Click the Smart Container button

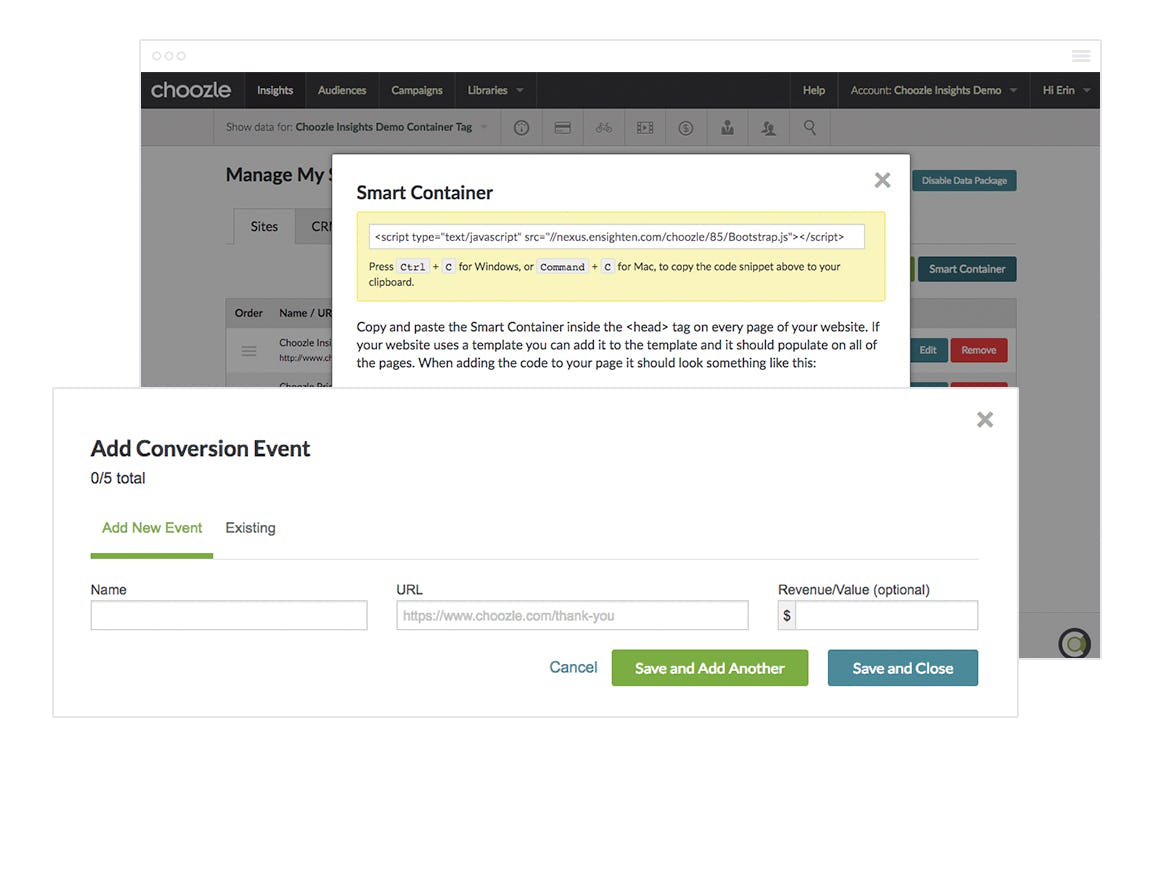(967, 269)
